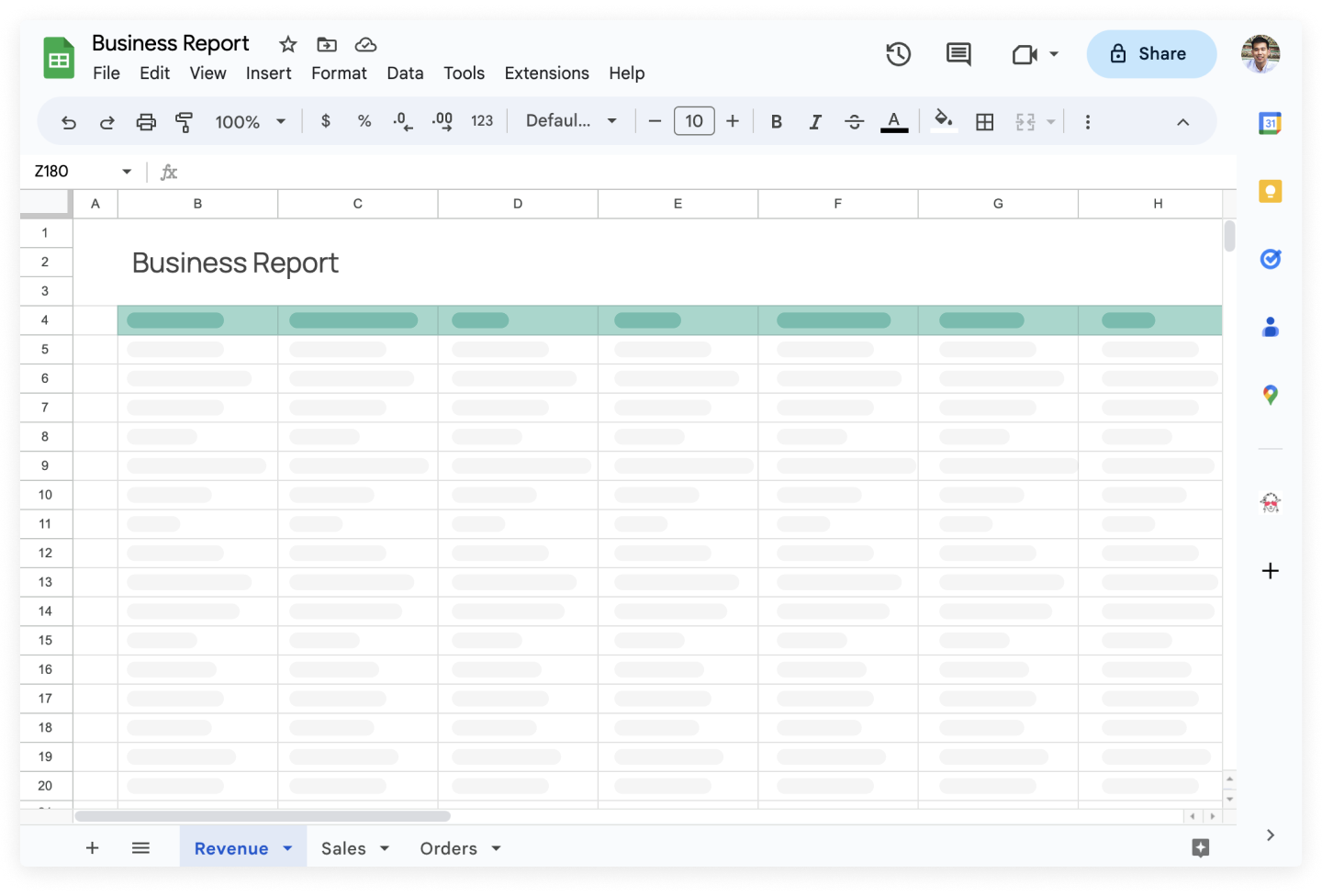1322x896 pixels.
Task: Open the Extensions menu
Action: [546, 73]
